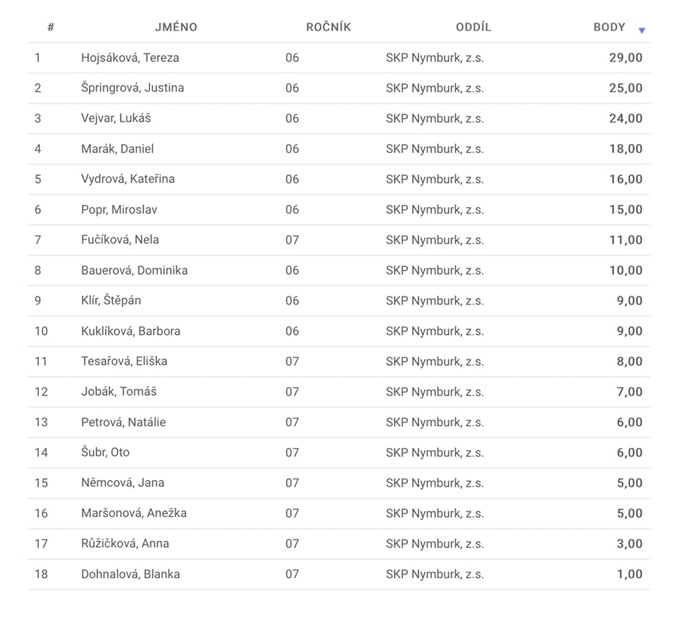The height and width of the screenshot is (618, 680).
Task: Click the 7,00 score for Jobák, Tomáš
Action: pyautogui.click(x=629, y=392)
